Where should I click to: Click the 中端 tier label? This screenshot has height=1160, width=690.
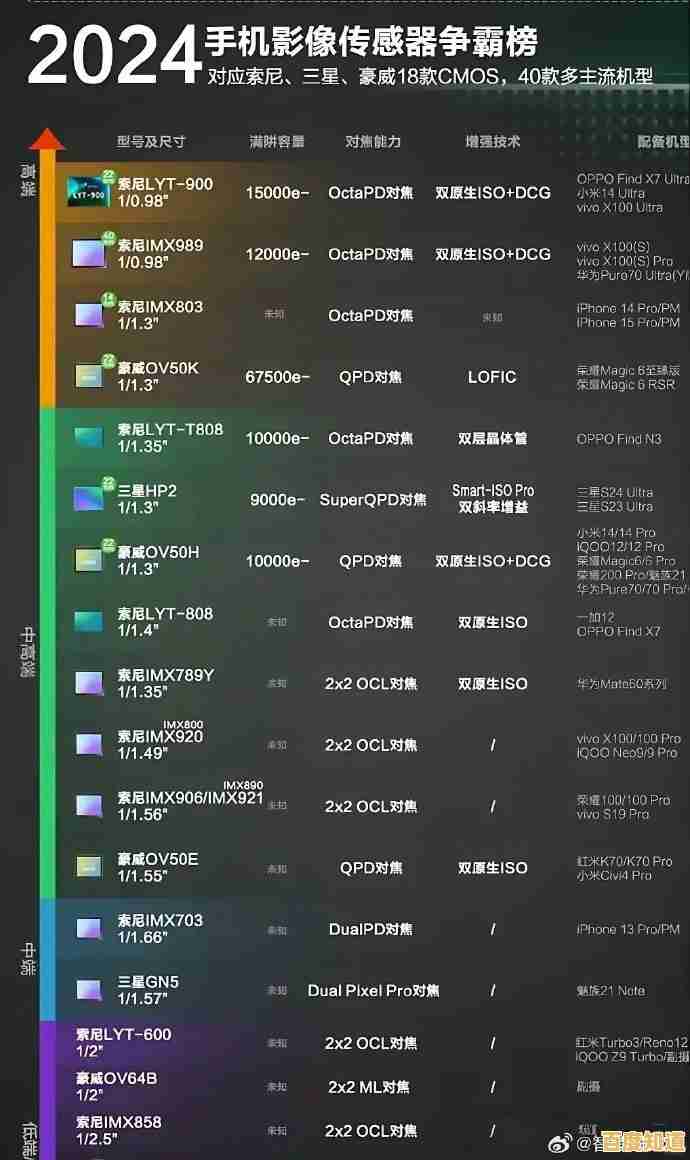(27, 959)
